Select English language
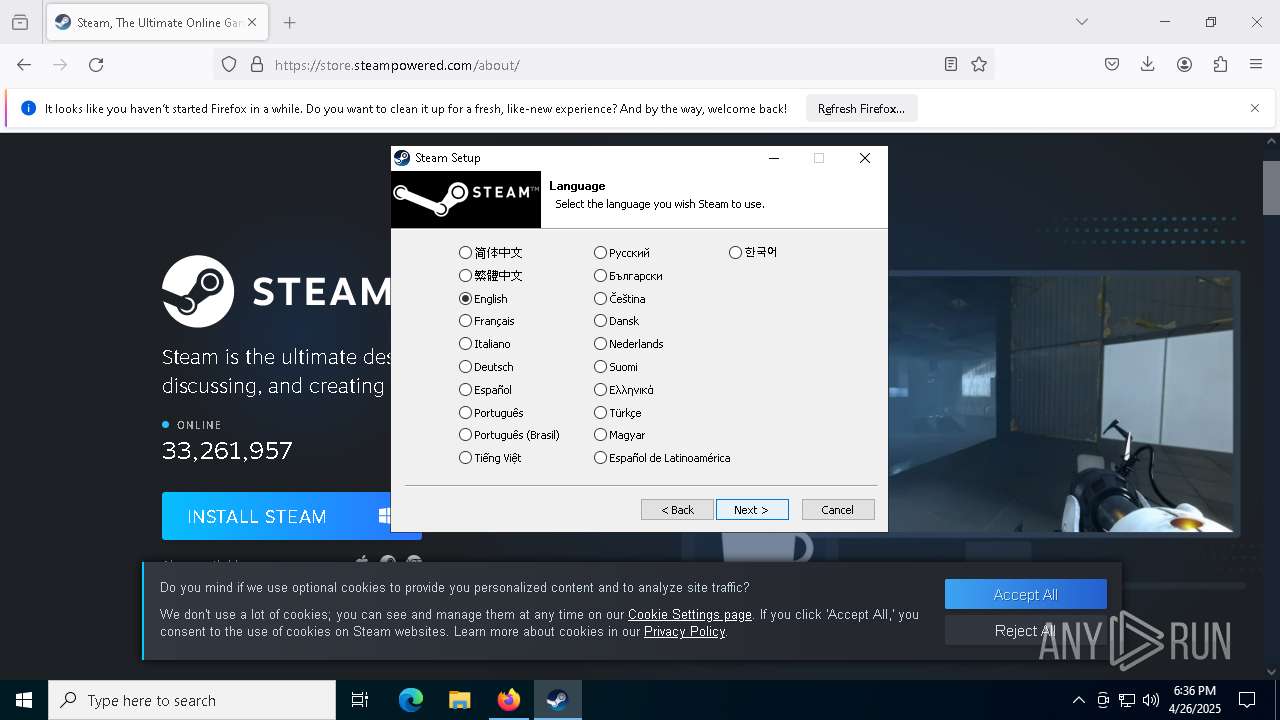Image resolution: width=1280 pixels, height=720 pixels. click(483, 299)
